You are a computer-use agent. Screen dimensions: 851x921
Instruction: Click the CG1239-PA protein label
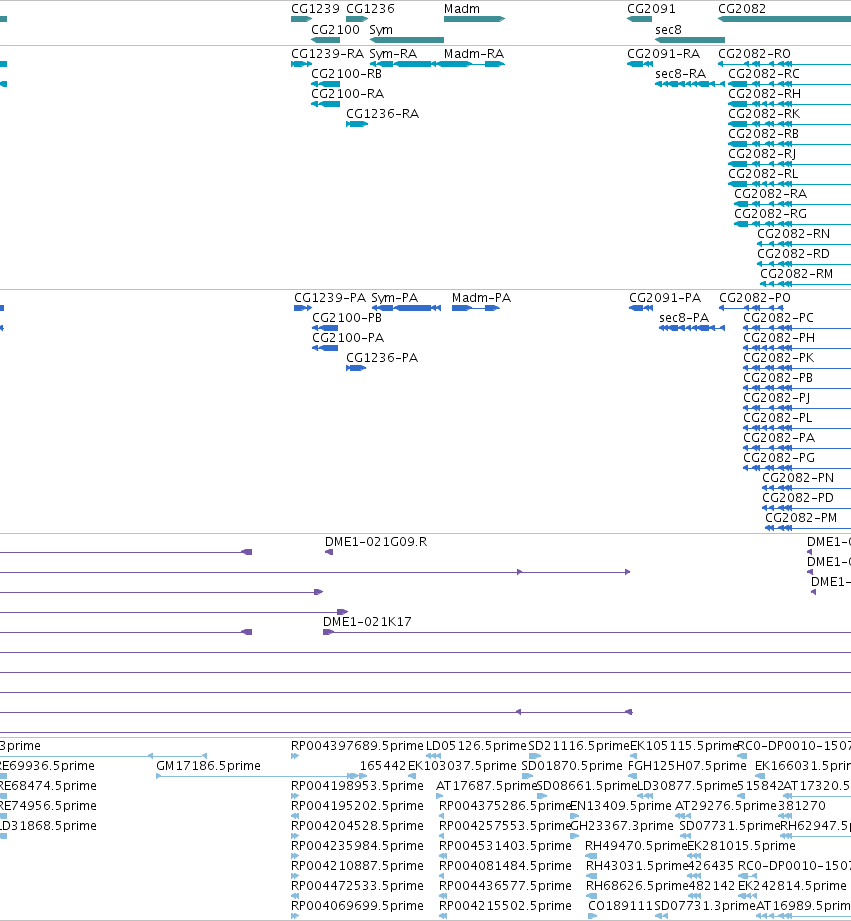(330, 298)
